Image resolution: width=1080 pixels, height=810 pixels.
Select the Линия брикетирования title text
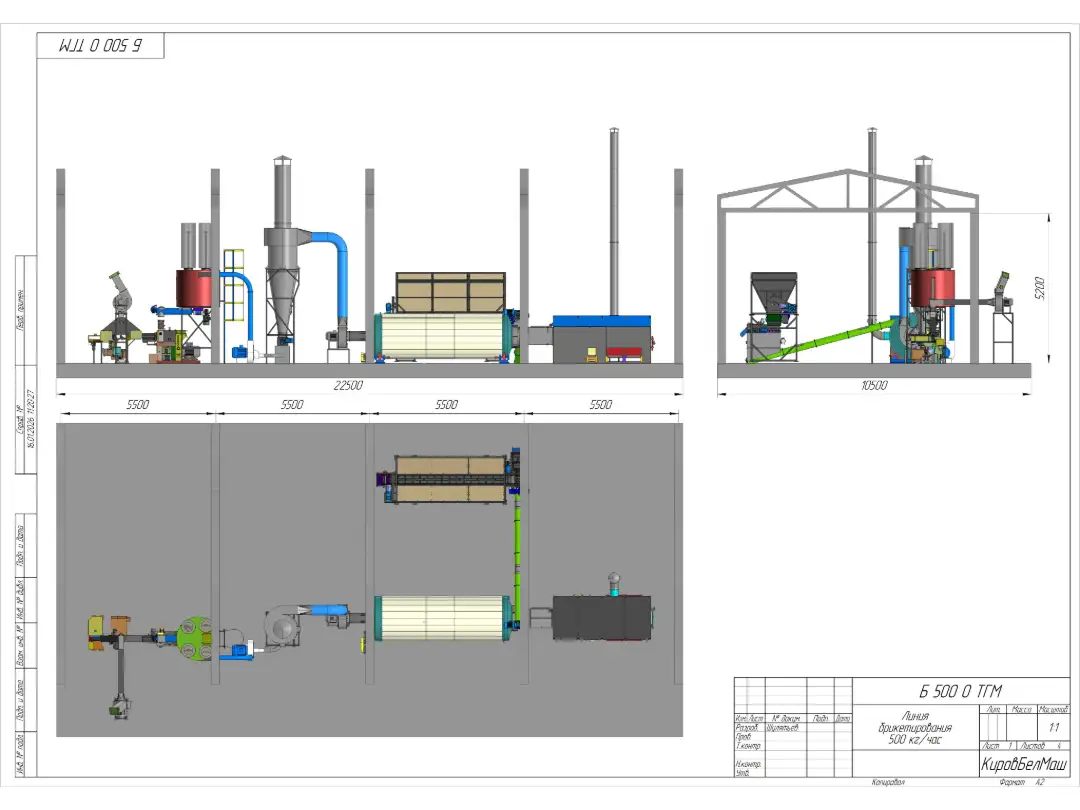click(915, 728)
